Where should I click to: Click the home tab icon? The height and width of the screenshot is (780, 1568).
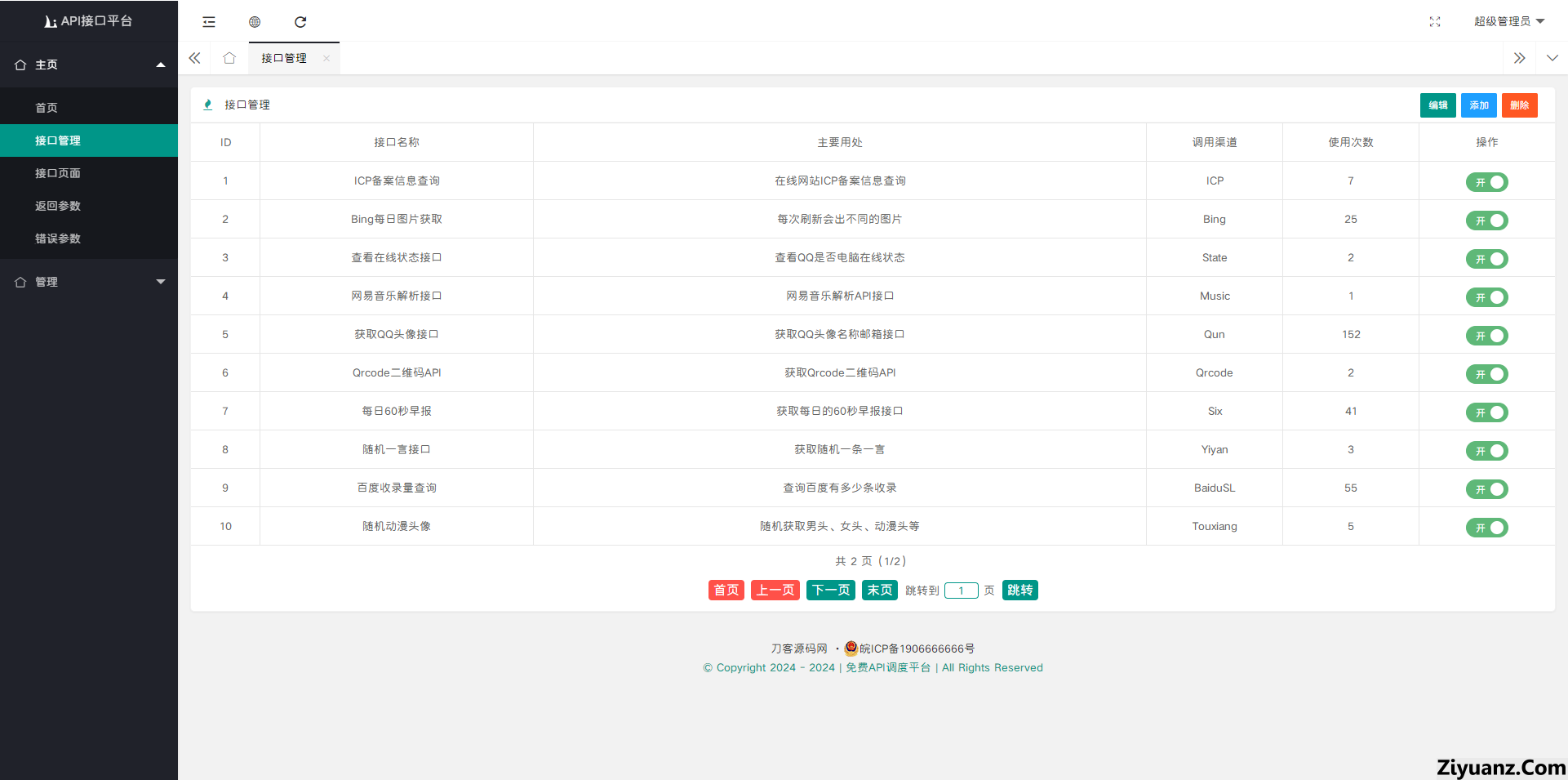tap(229, 58)
